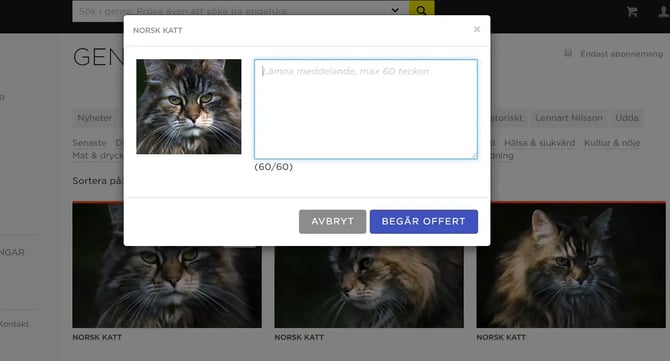Open the Hälsa & sjukvård link

coord(539,143)
